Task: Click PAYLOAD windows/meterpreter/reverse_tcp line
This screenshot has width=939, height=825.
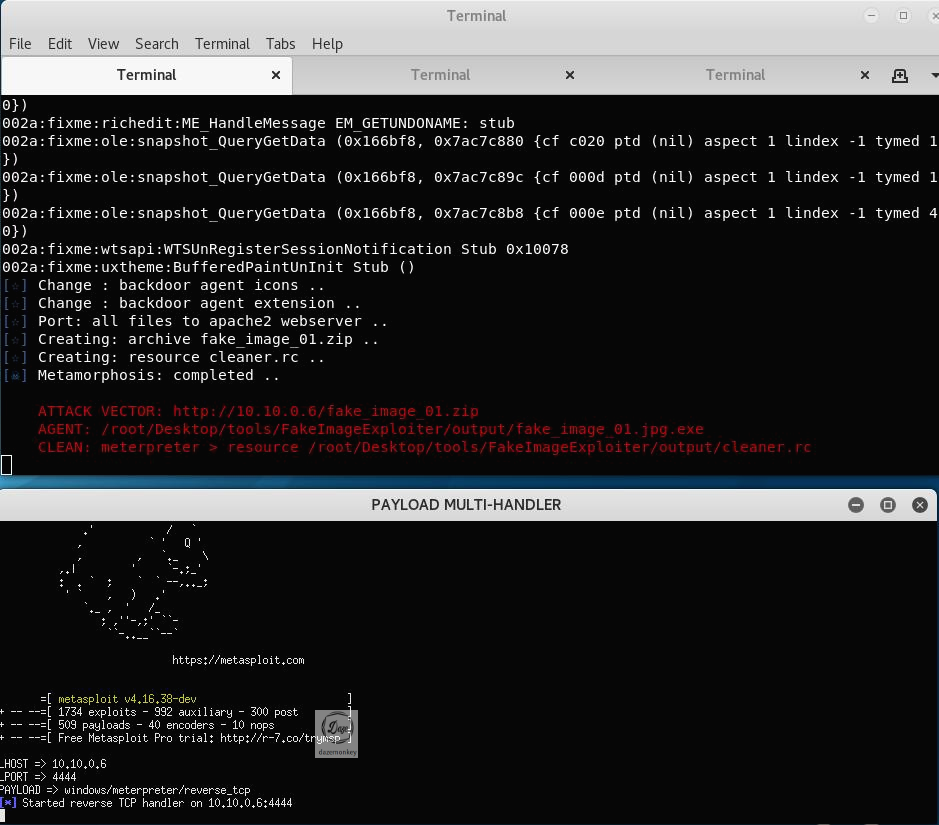Action: pos(125,790)
